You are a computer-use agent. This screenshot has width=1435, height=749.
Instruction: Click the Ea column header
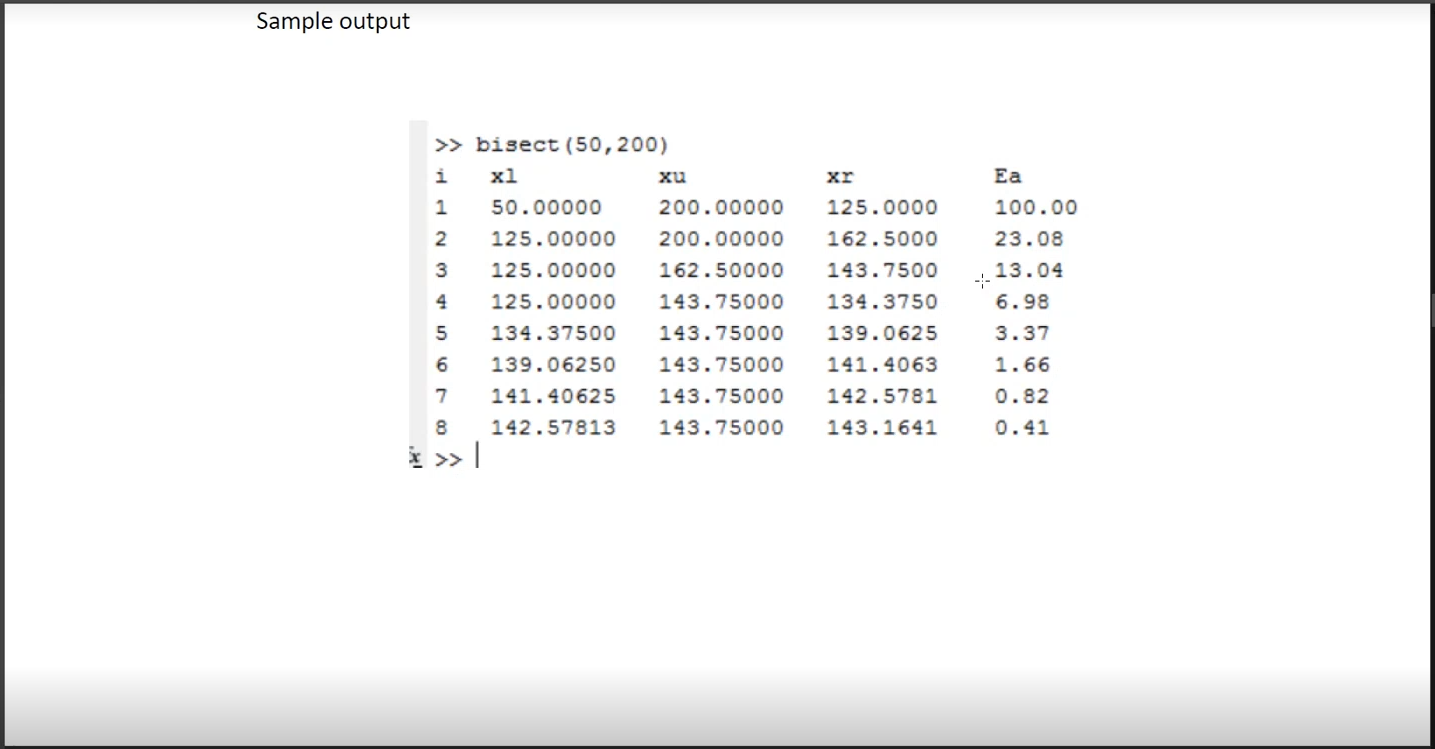[1006, 176]
